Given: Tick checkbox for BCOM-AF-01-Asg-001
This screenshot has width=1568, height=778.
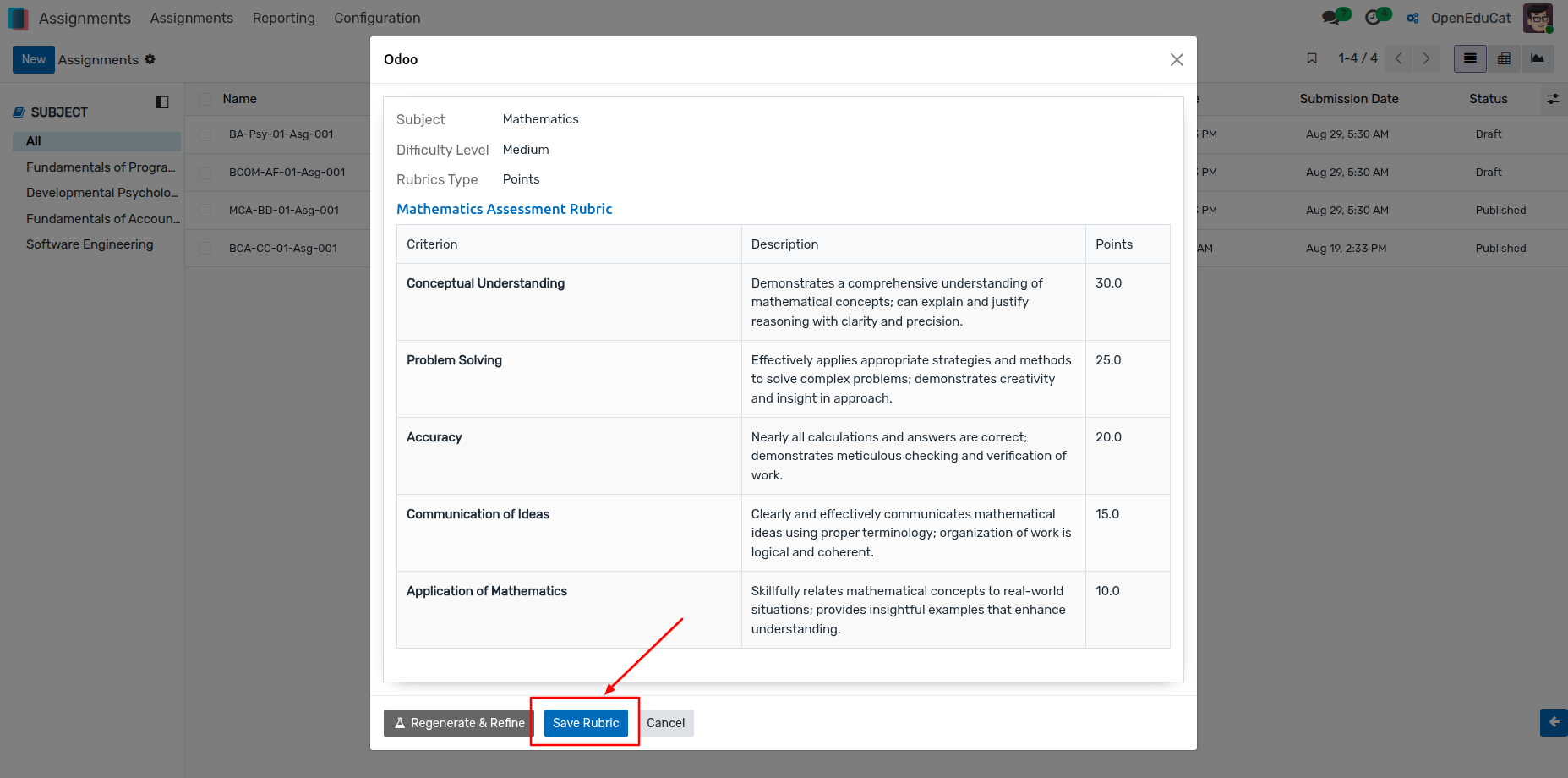Looking at the screenshot, I should click(205, 173).
